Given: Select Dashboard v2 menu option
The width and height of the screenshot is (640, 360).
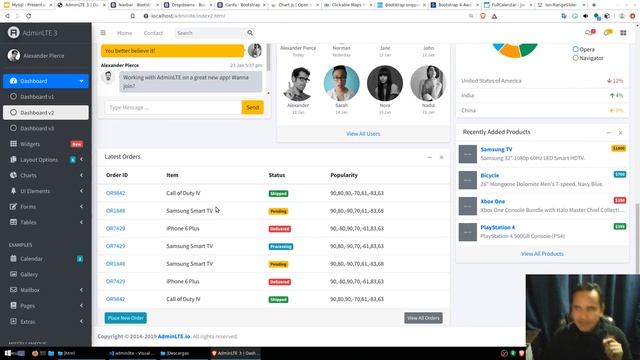Looking at the screenshot, I should tap(46, 113).
